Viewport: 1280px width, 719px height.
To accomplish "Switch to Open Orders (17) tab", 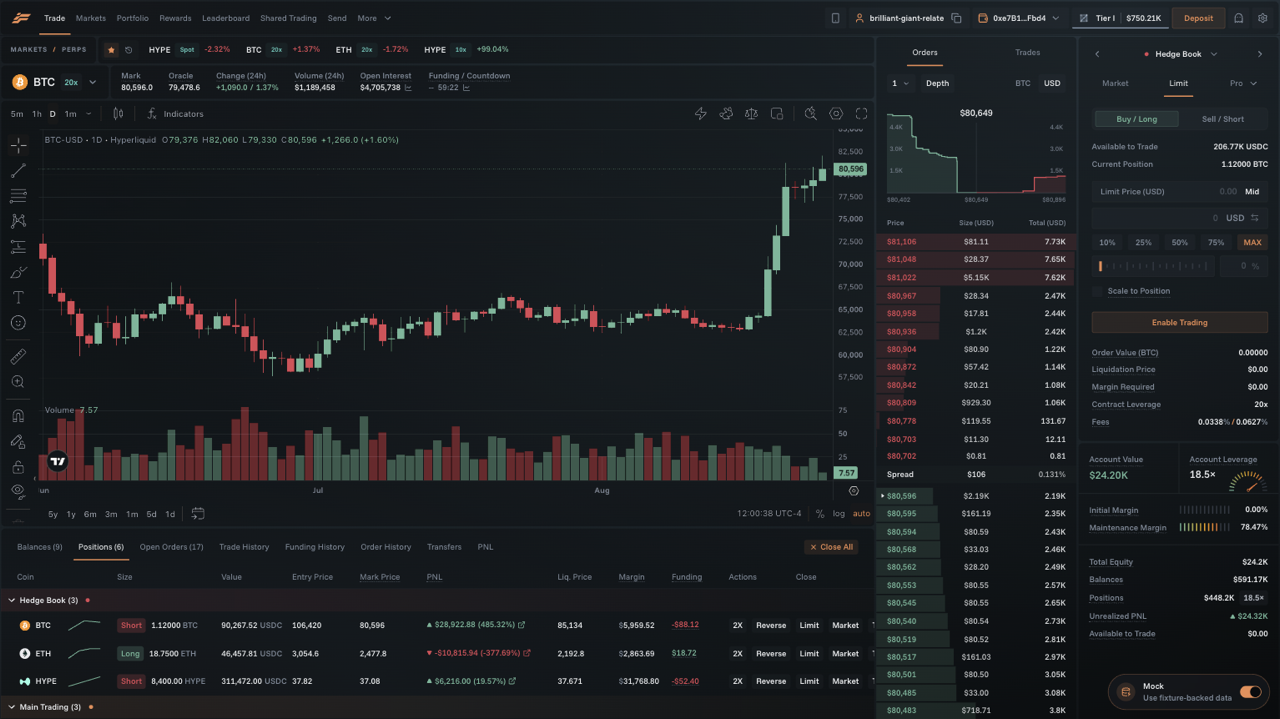I will pyautogui.click(x=171, y=547).
